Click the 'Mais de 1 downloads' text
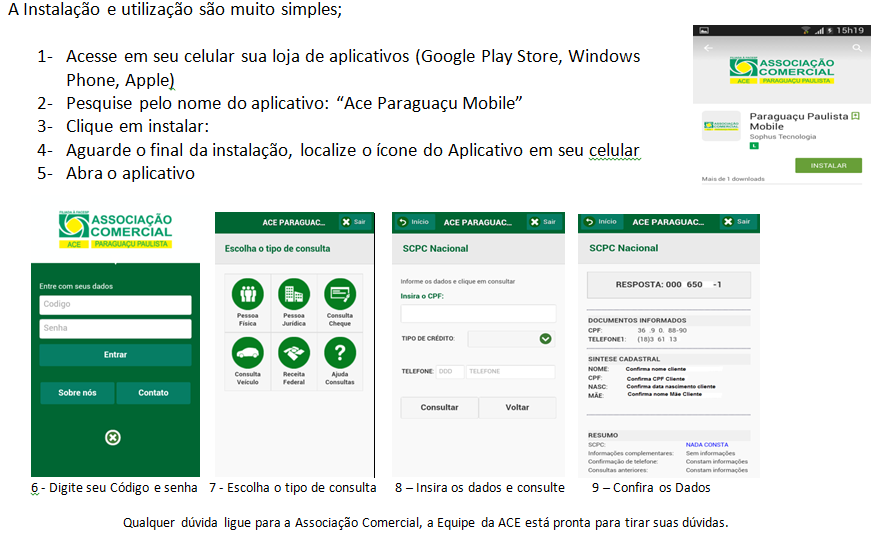Image resolution: width=886 pixels, height=551 pixels. coord(733,179)
